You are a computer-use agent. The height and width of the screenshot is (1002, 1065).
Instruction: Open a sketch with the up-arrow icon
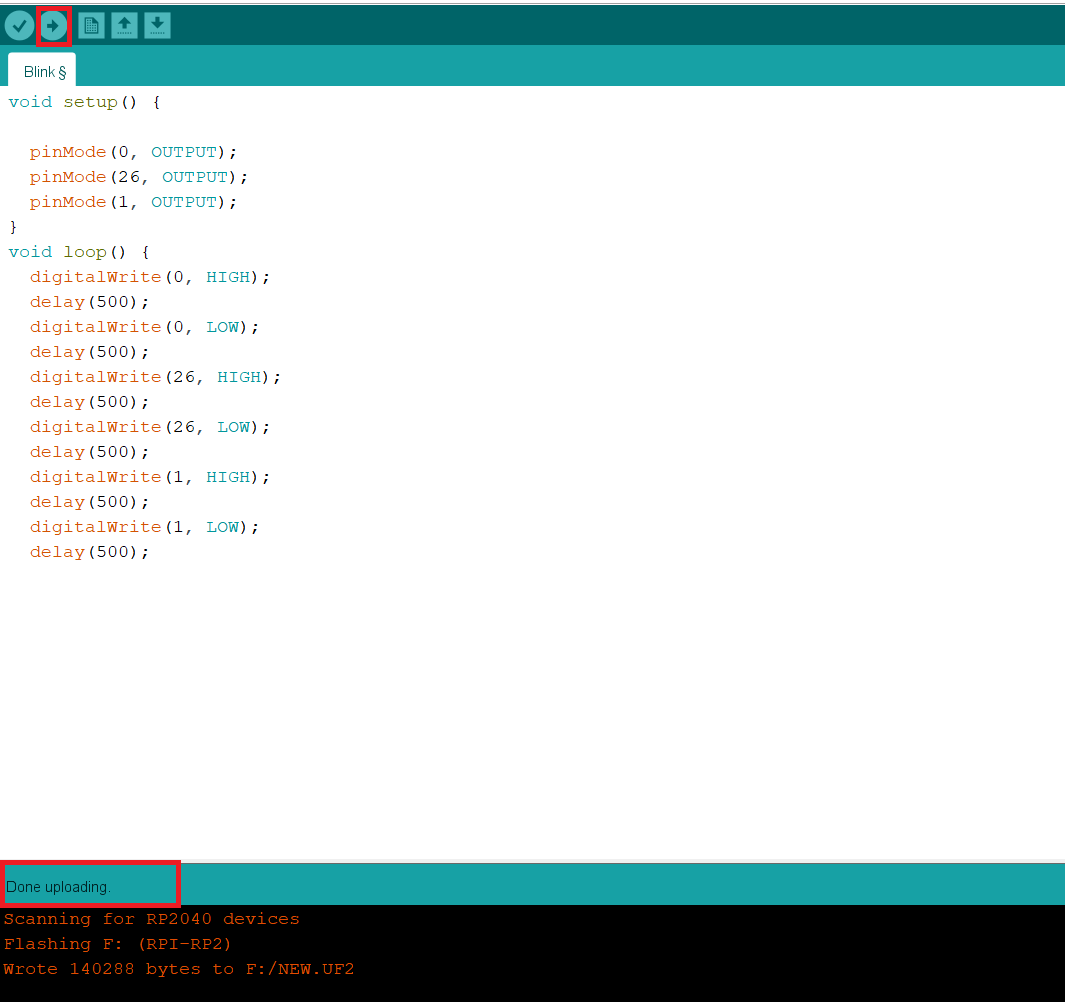click(x=124, y=26)
